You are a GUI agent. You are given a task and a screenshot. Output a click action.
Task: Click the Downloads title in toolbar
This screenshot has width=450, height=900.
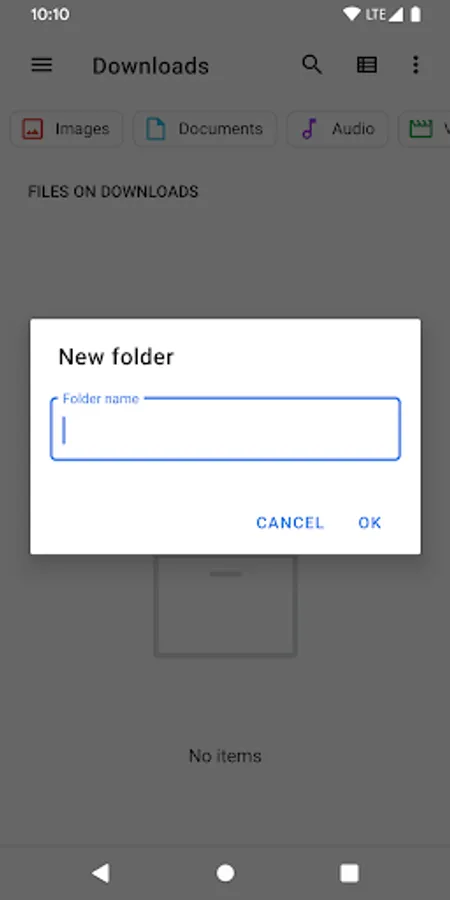(150, 66)
